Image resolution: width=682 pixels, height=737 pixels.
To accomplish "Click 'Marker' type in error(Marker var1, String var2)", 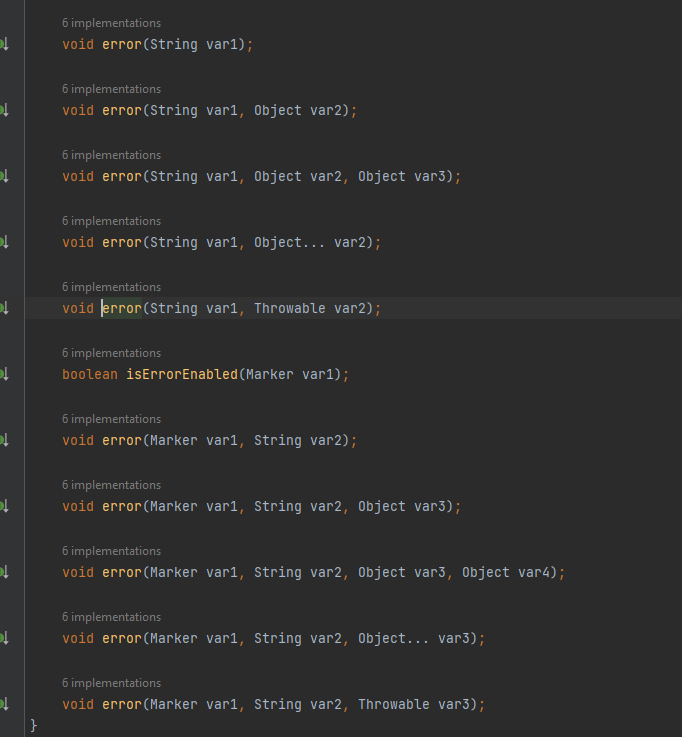I will (x=173, y=440).
